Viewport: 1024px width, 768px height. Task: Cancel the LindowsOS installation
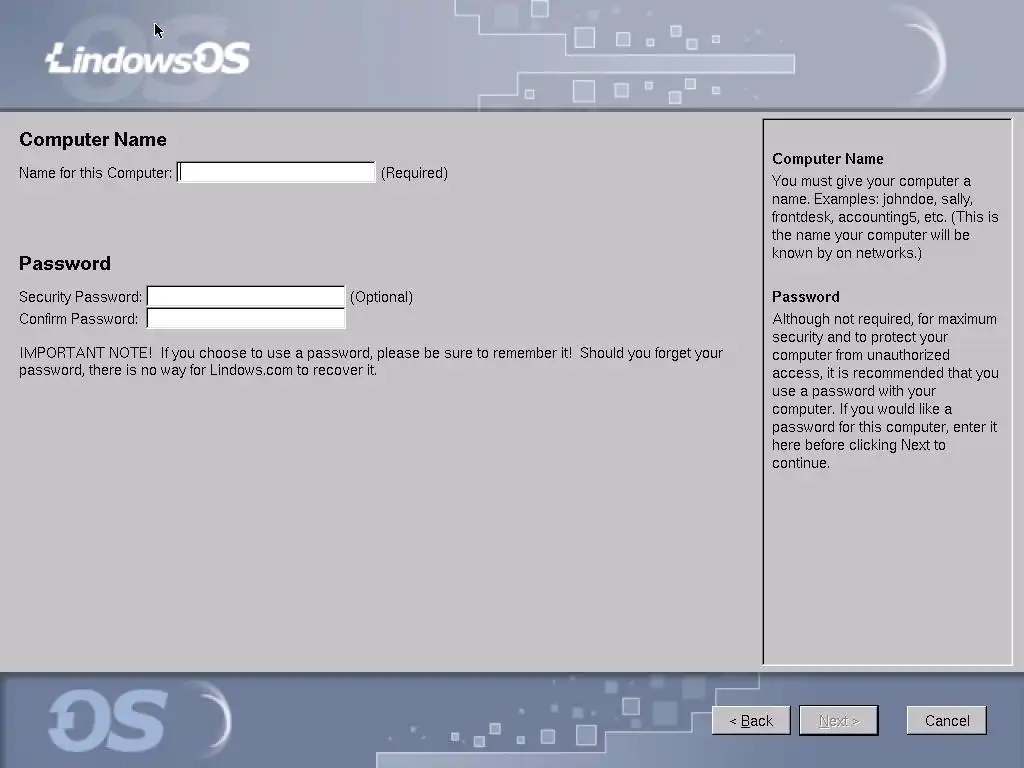tap(947, 720)
